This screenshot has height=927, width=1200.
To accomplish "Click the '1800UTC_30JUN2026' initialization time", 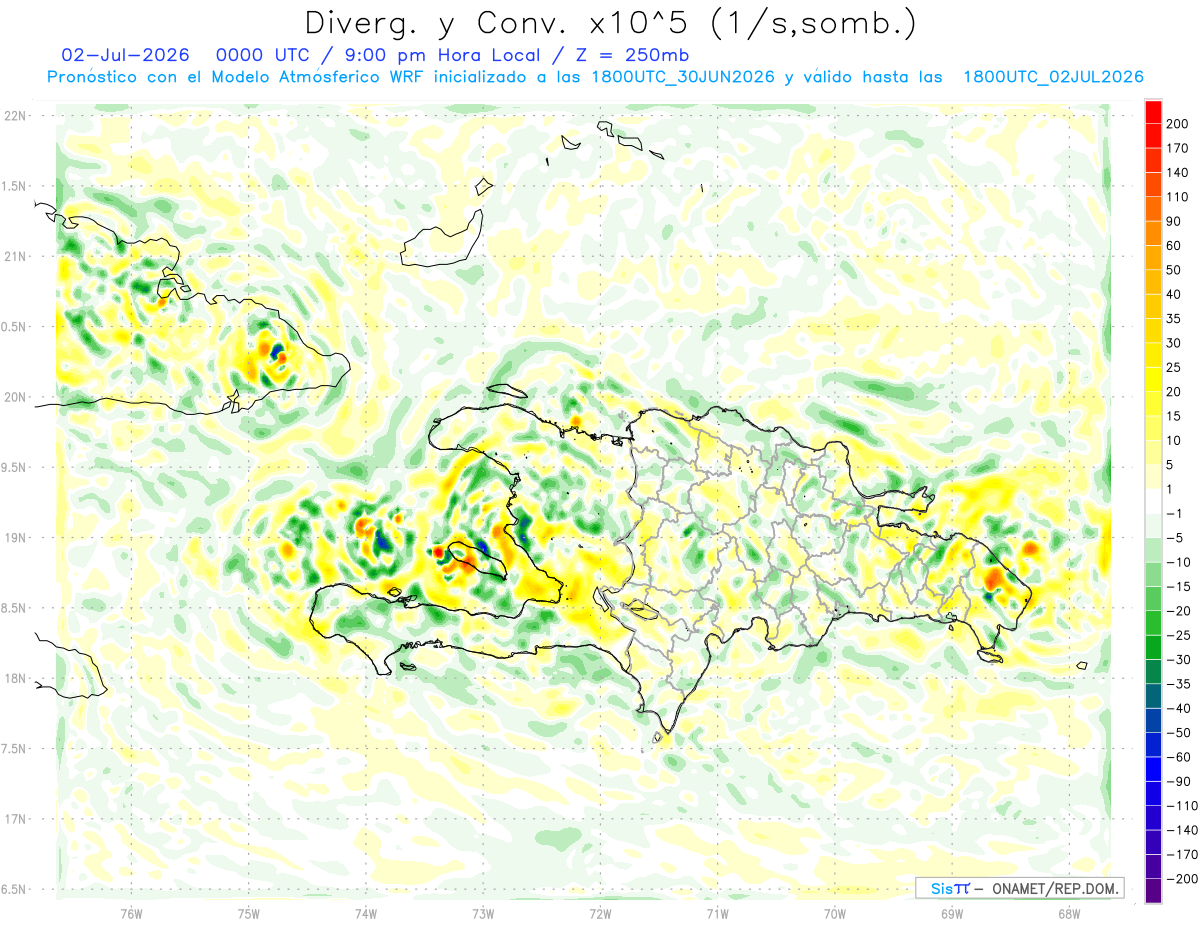I will pos(683,77).
